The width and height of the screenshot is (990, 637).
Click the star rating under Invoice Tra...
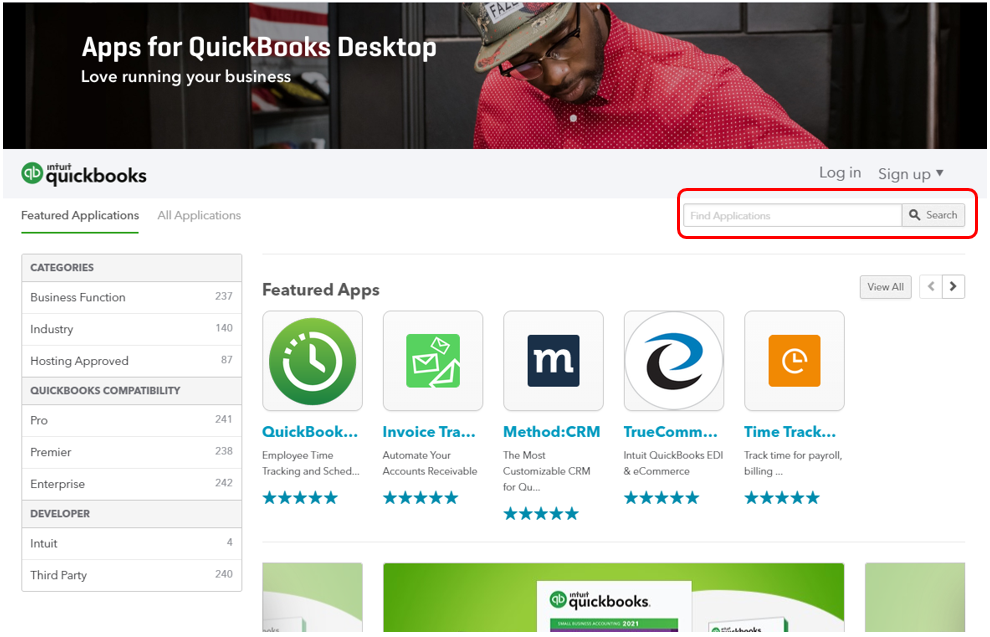pyautogui.click(x=420, y=498)
